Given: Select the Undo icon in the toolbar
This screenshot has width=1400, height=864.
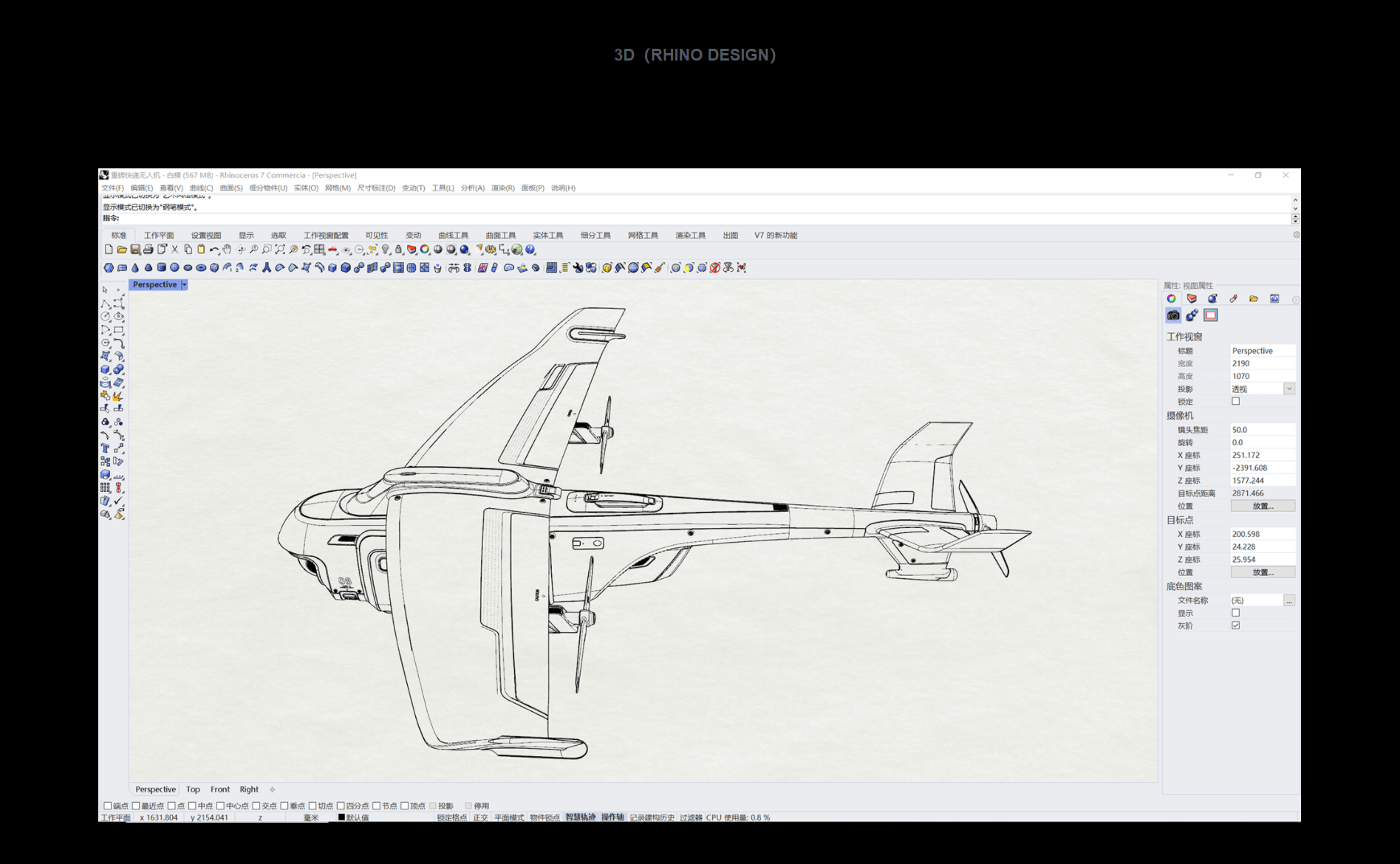Looking at the screenshot, I should point(215,250).
